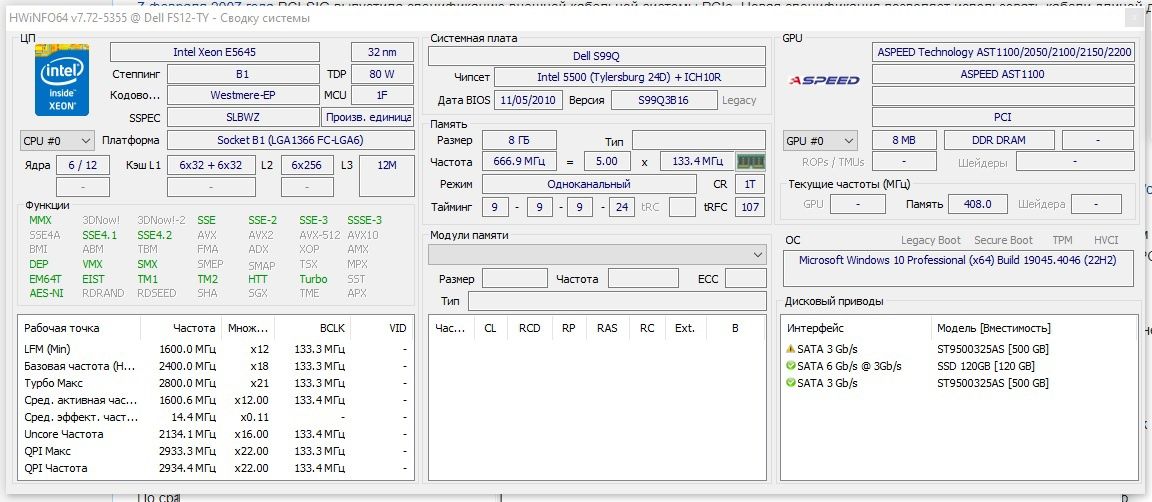This screenshot has width=1152, height=502.
Task: Click the 408.0 GPU memory clock value
Action: tap(978, 204)
